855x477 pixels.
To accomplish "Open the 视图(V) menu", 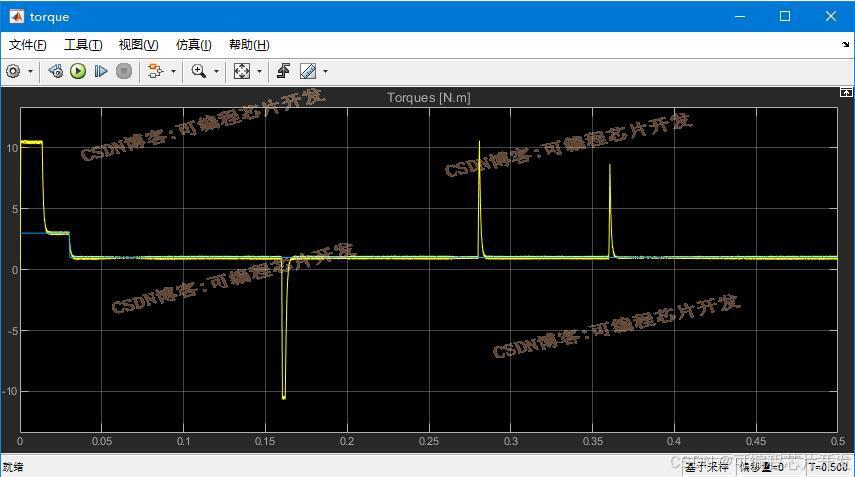I will 138,45.
